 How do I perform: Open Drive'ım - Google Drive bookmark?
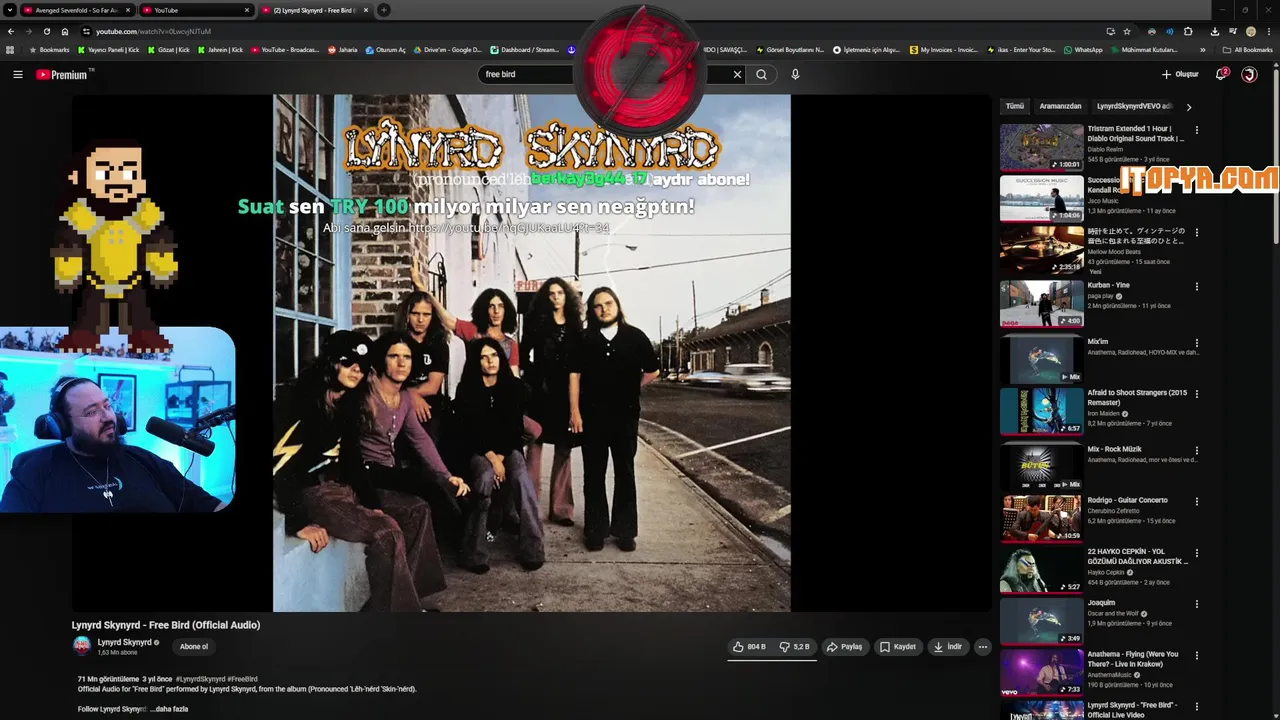click(447, 49)
